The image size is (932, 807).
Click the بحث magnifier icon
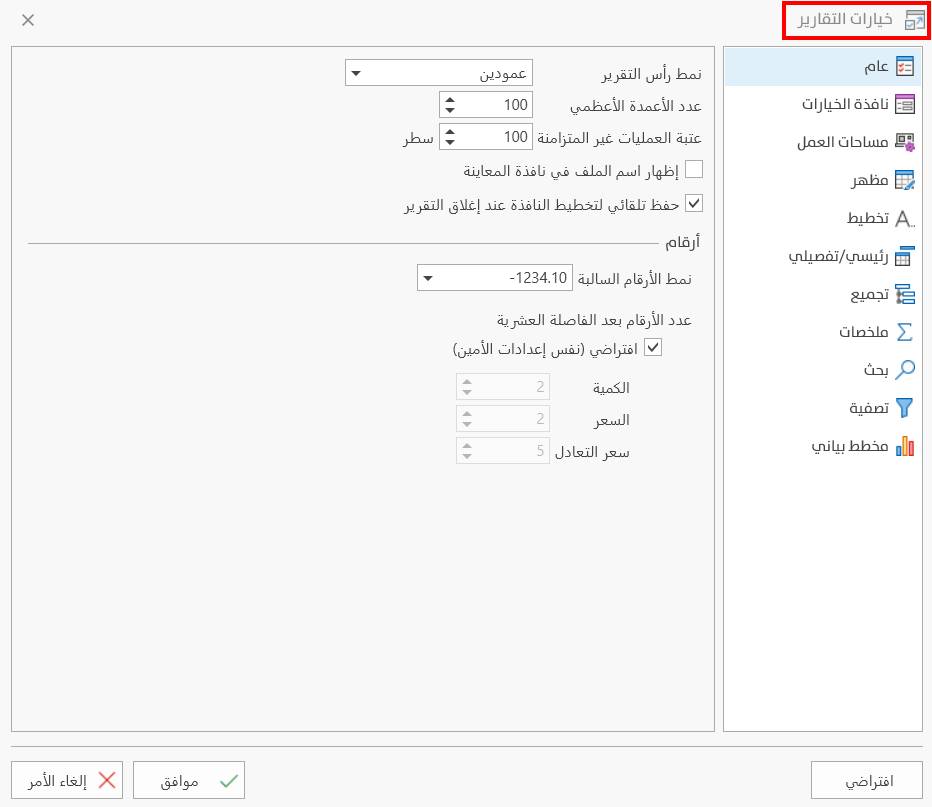click(905, 370)
